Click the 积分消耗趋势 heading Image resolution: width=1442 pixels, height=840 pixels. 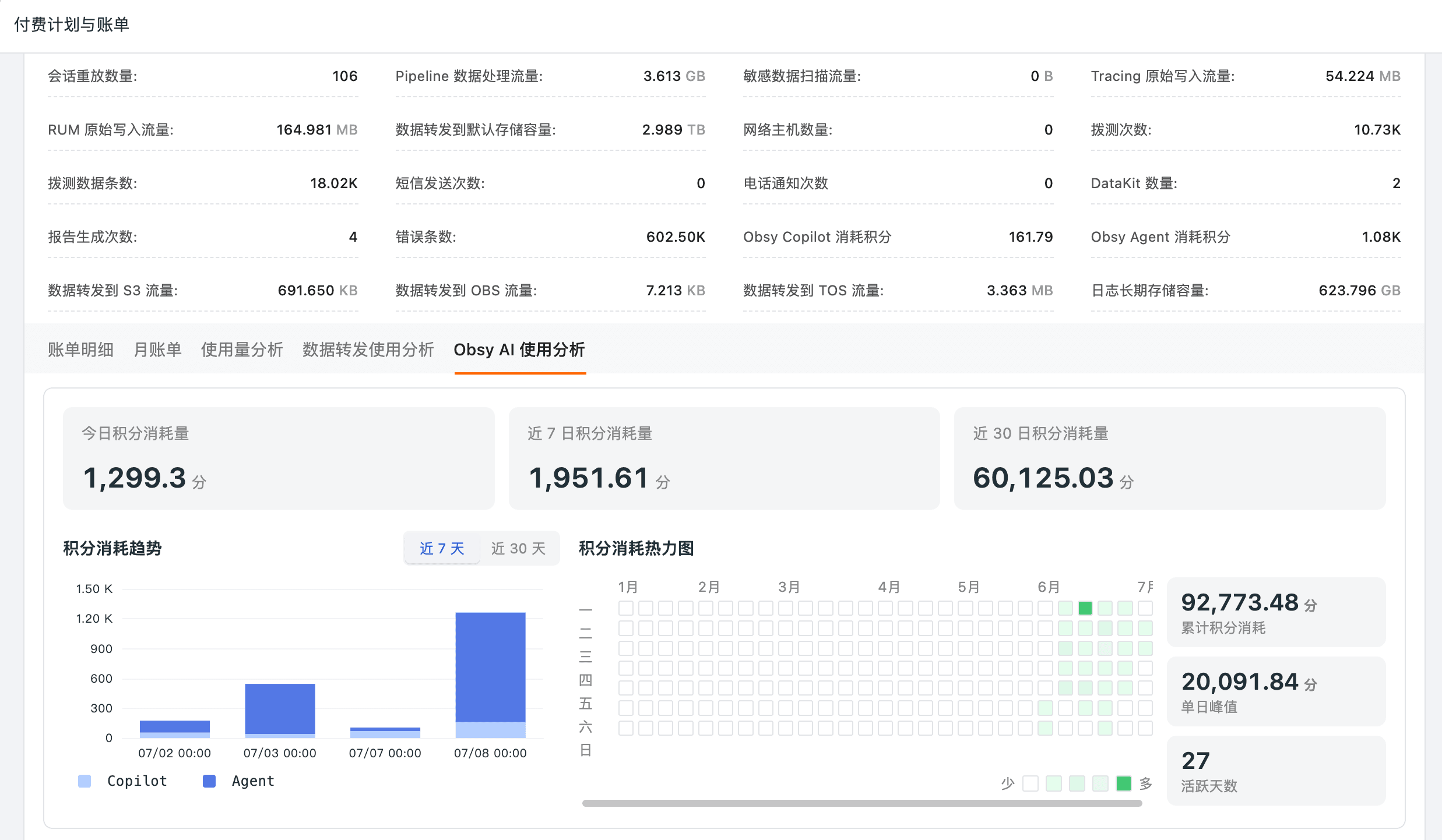coord(112,548)
